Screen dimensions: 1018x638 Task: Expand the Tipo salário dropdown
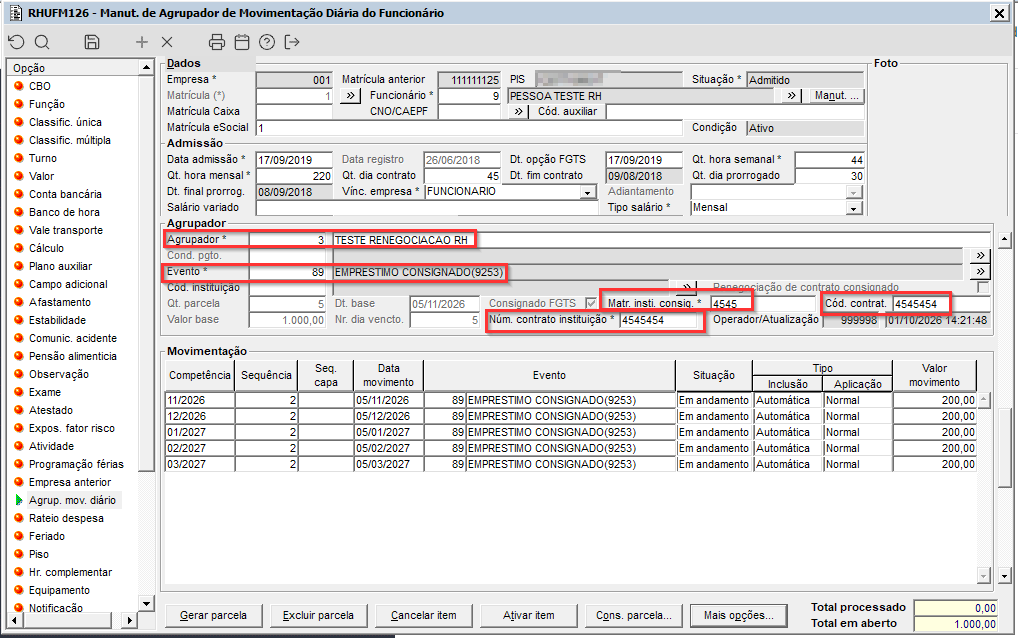tap(854, 208)
